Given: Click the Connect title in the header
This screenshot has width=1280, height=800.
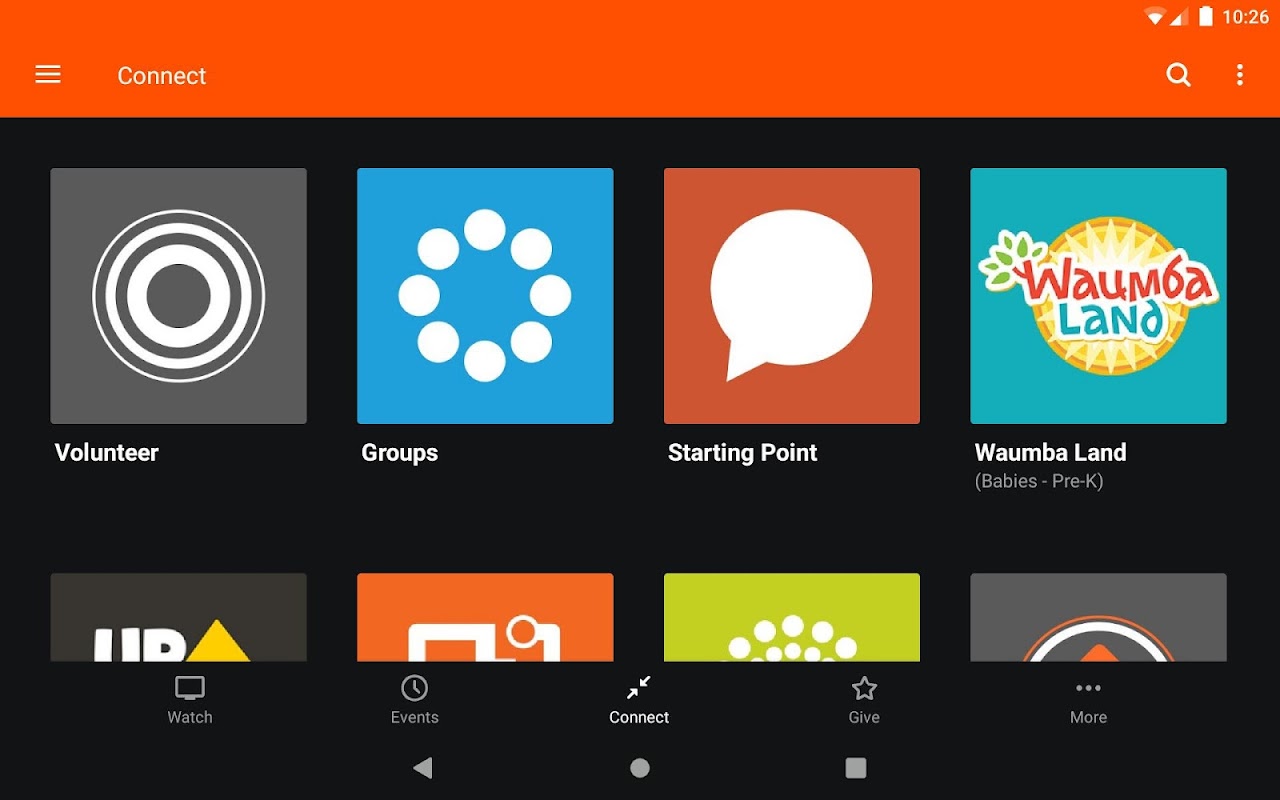Looking at the screenshot, I should 162,76.
